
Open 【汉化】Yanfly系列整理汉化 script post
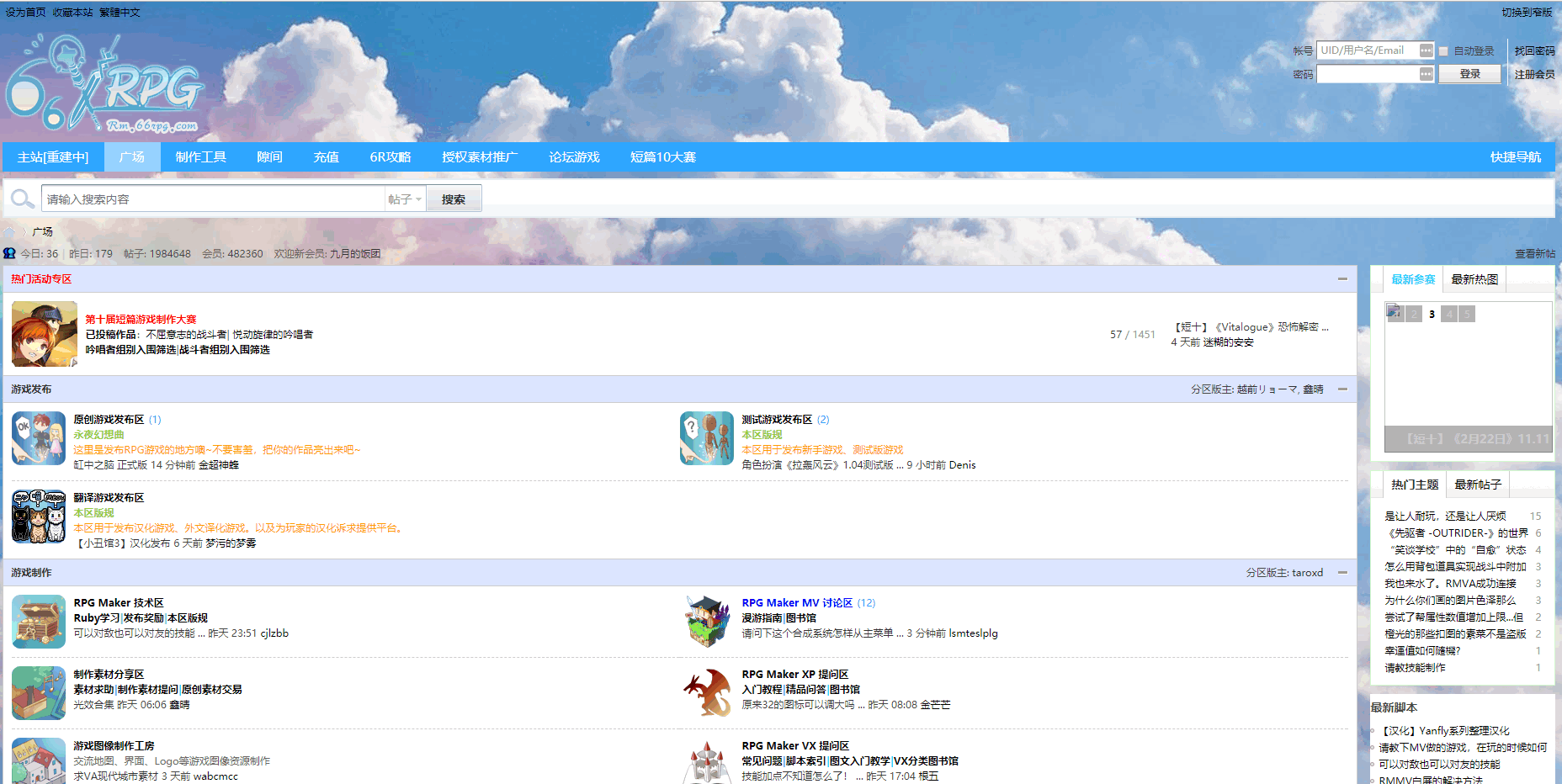[1444, 731]
